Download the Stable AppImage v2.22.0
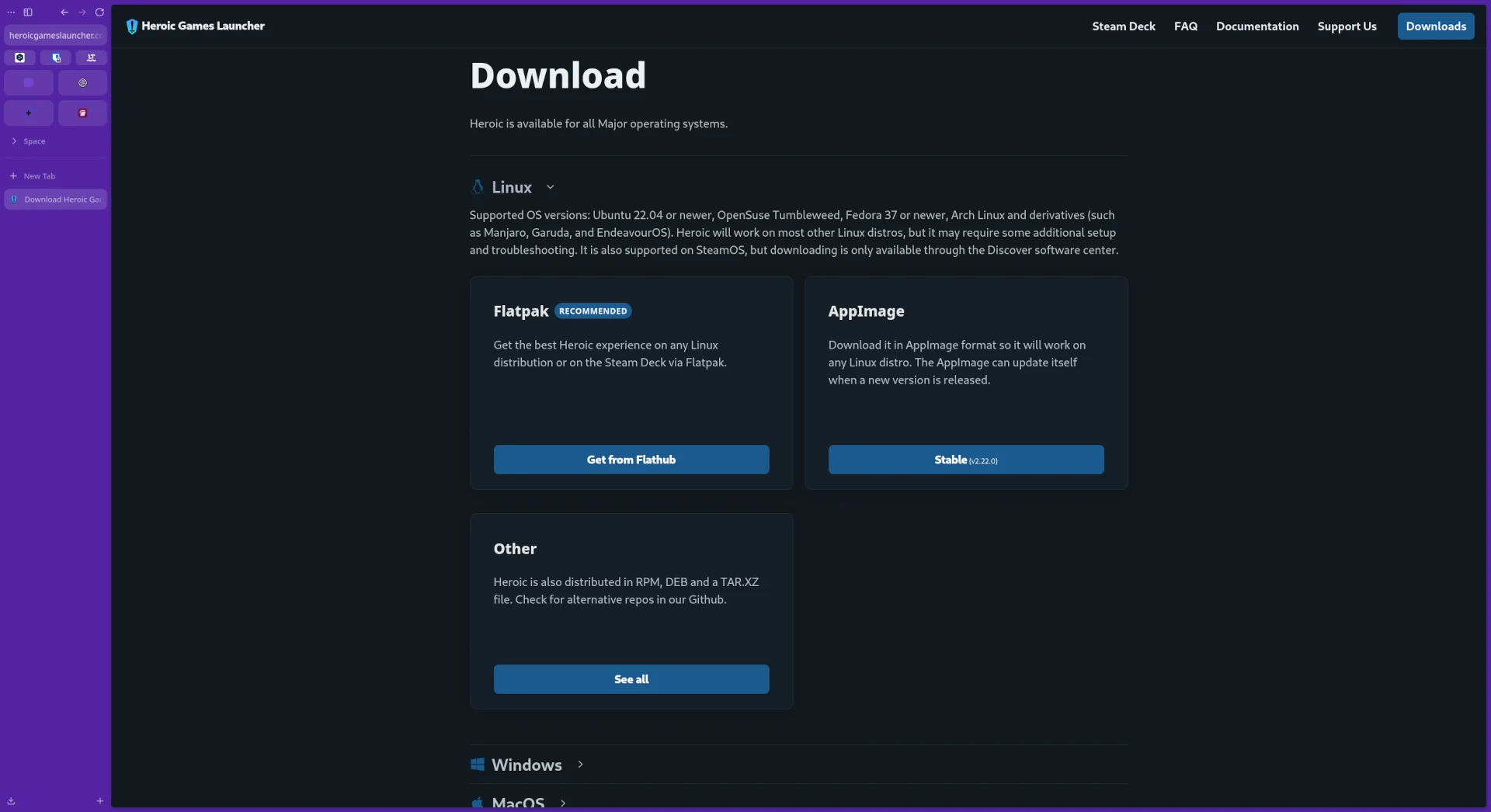Image resolution: width=1491 pixels, height=812 pixels. (966, 460)
